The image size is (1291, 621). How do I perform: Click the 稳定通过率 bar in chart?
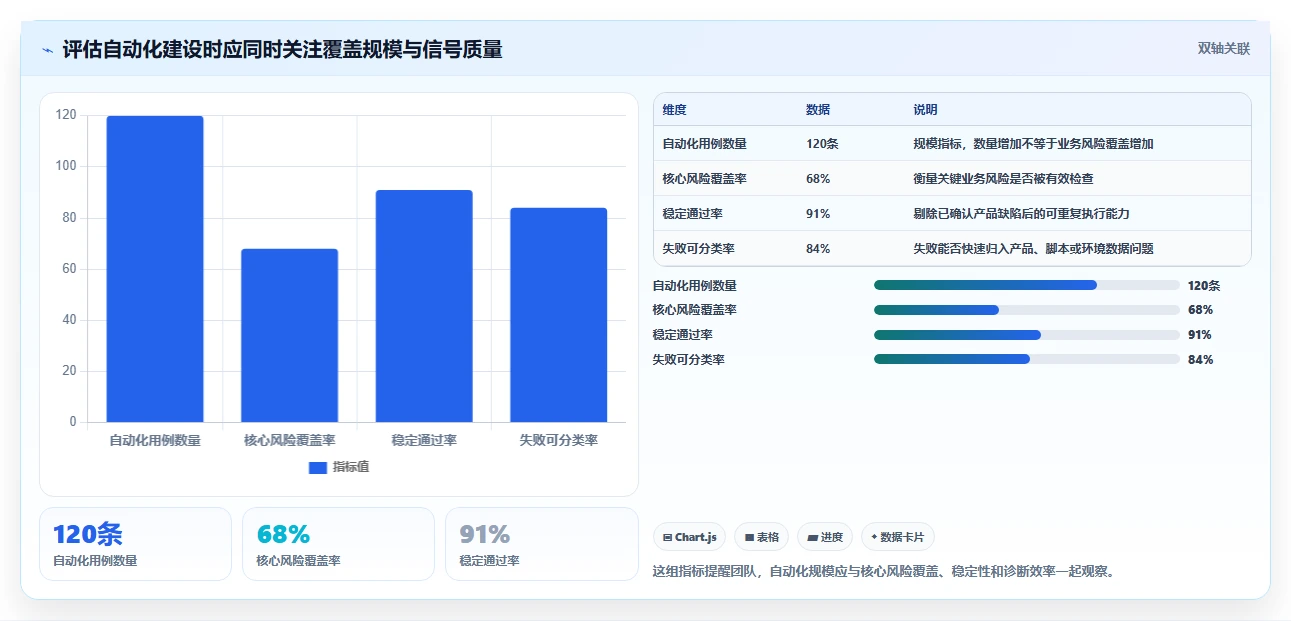424,306
